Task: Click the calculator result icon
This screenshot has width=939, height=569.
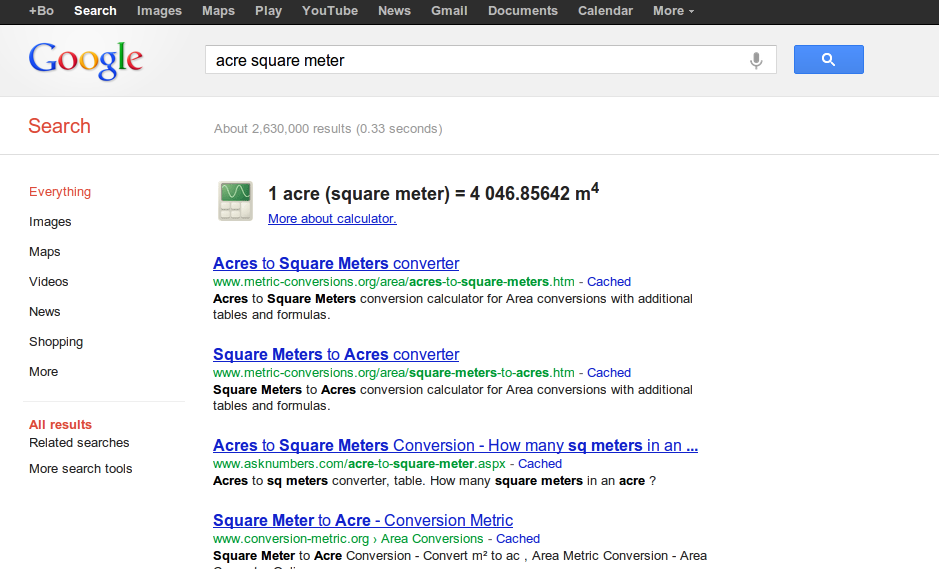Action: pos(235,201)
